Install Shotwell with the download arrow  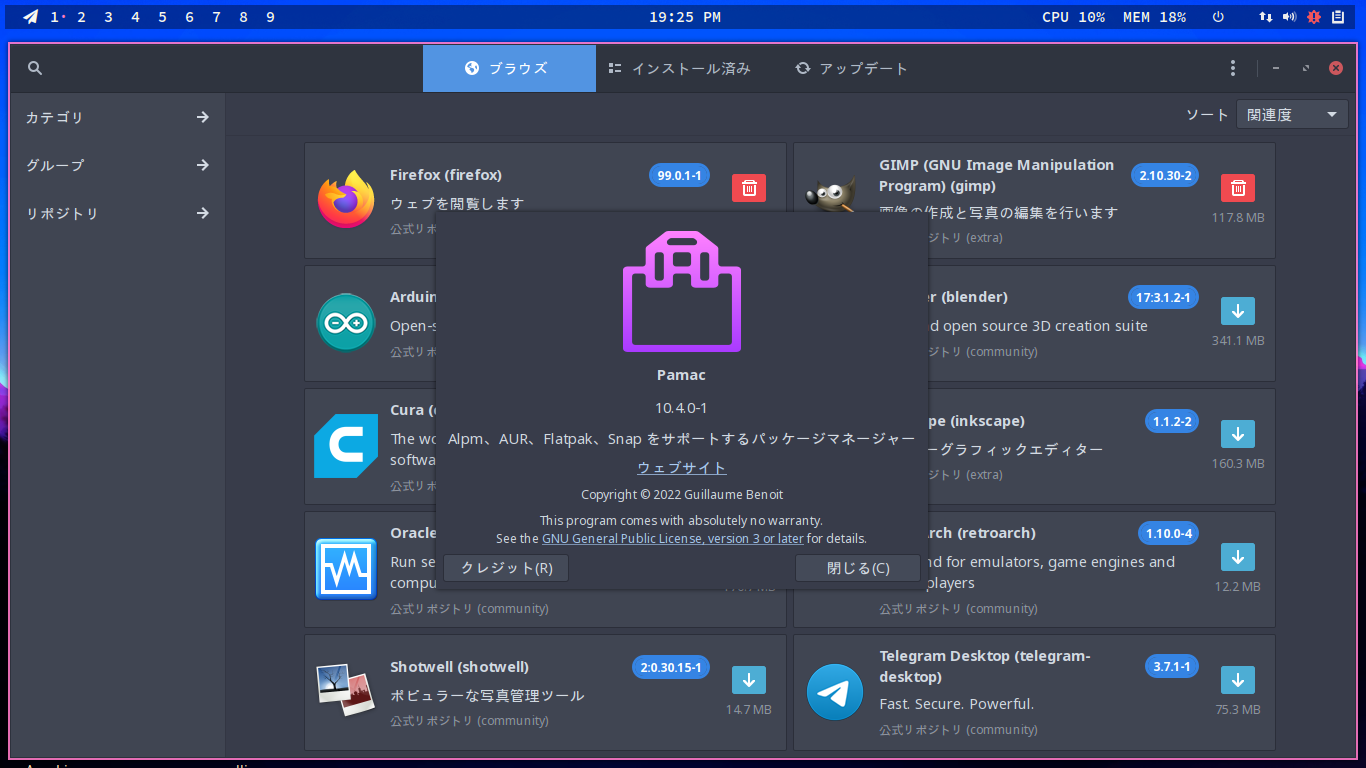click(749, 680)
